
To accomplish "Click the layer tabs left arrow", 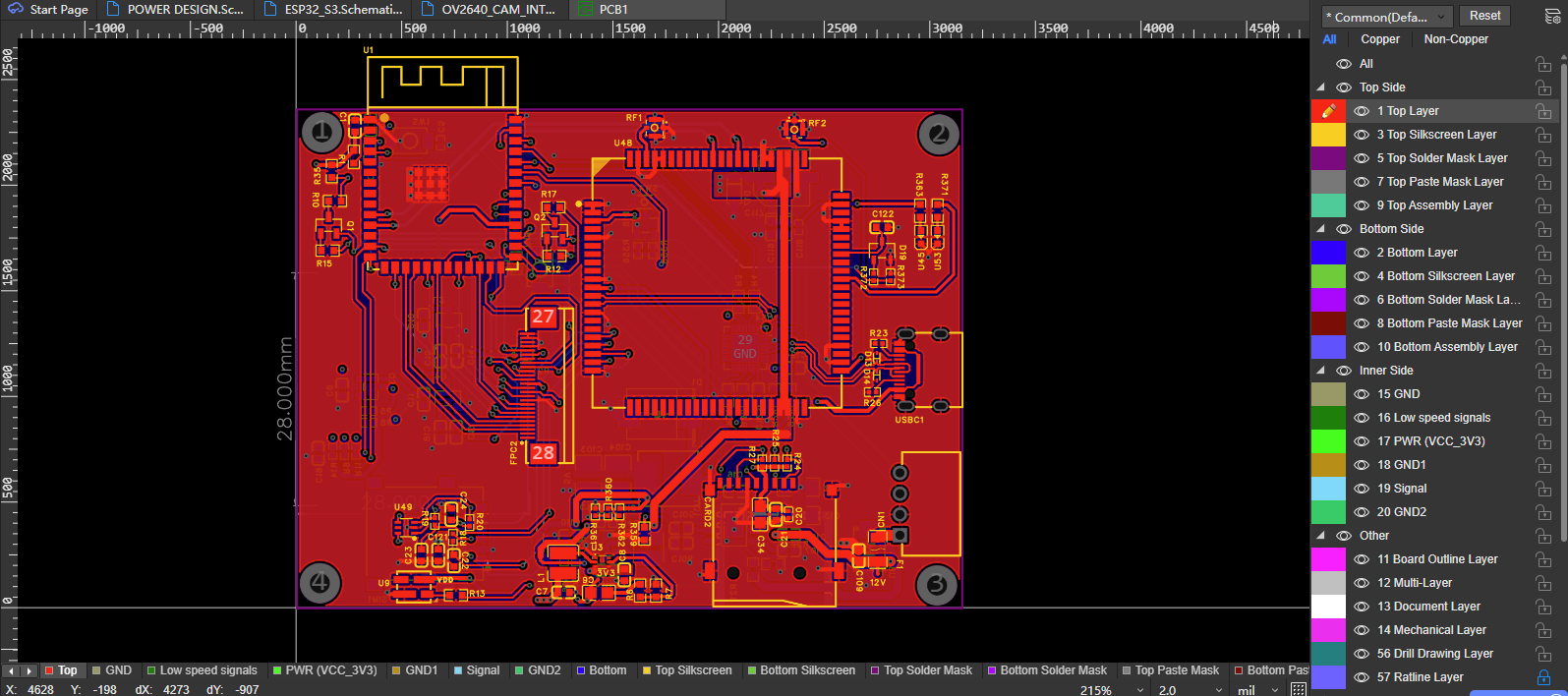I will (12, 671).
